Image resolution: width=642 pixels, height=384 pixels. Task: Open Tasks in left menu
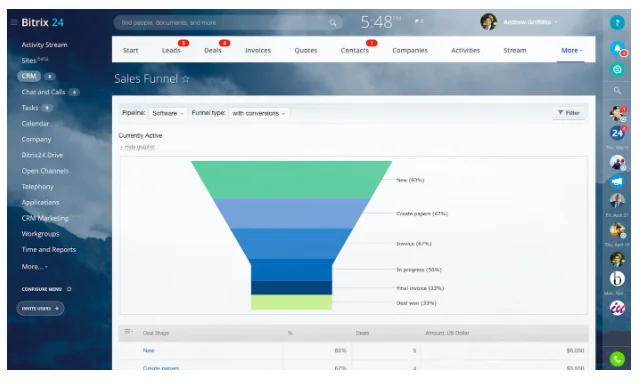click(30, 108)
